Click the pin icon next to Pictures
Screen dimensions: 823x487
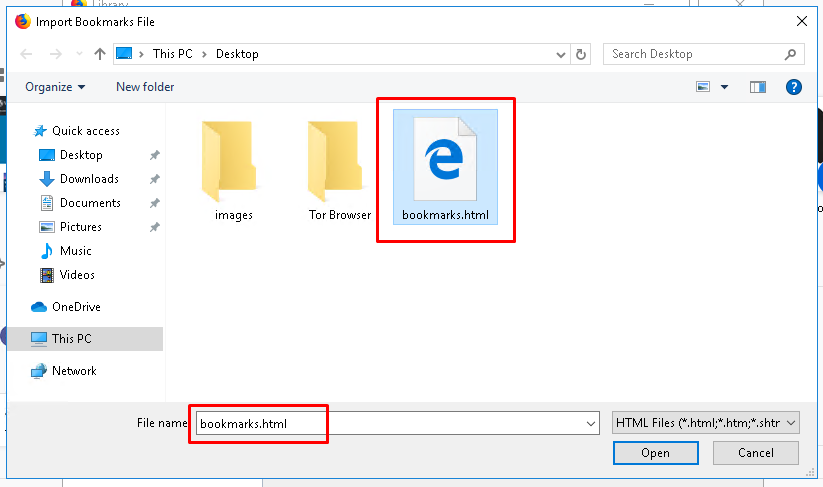pos(154,227)
